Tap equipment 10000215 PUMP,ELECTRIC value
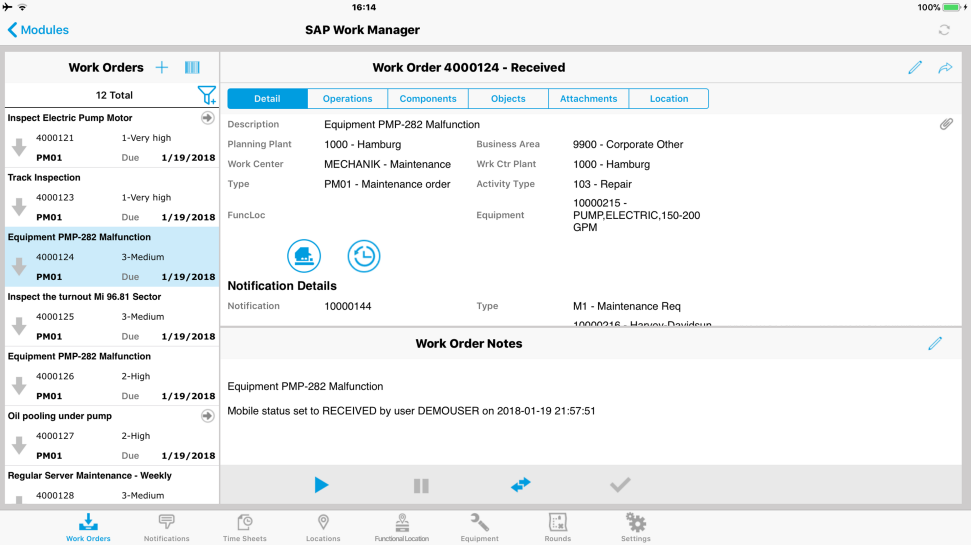 pyautogui.click(x=637, y=215)
